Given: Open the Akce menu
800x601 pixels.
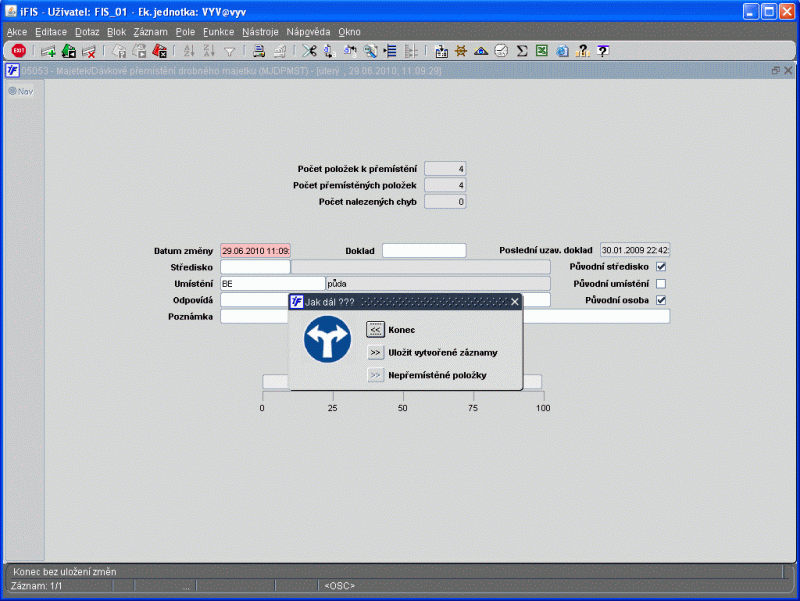Looking at the screenshot, I should (17, 32).
